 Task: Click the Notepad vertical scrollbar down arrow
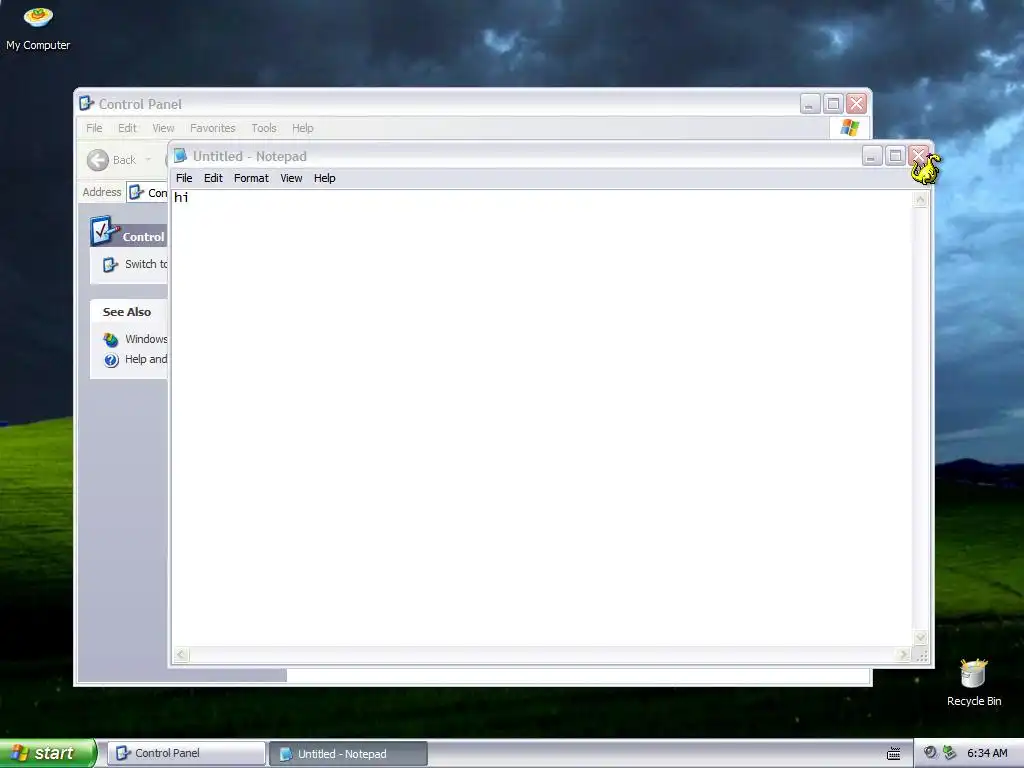(x=920, y=637)
